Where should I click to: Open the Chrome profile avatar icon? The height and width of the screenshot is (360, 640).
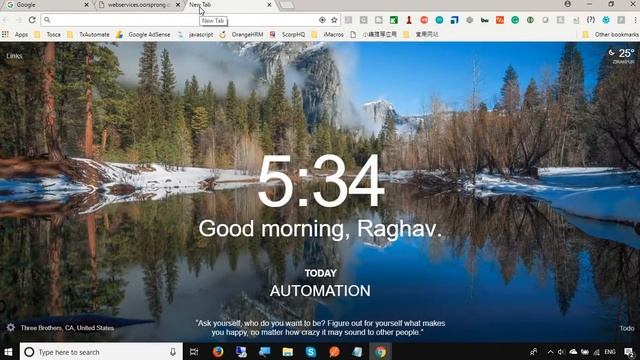point(567,4)
